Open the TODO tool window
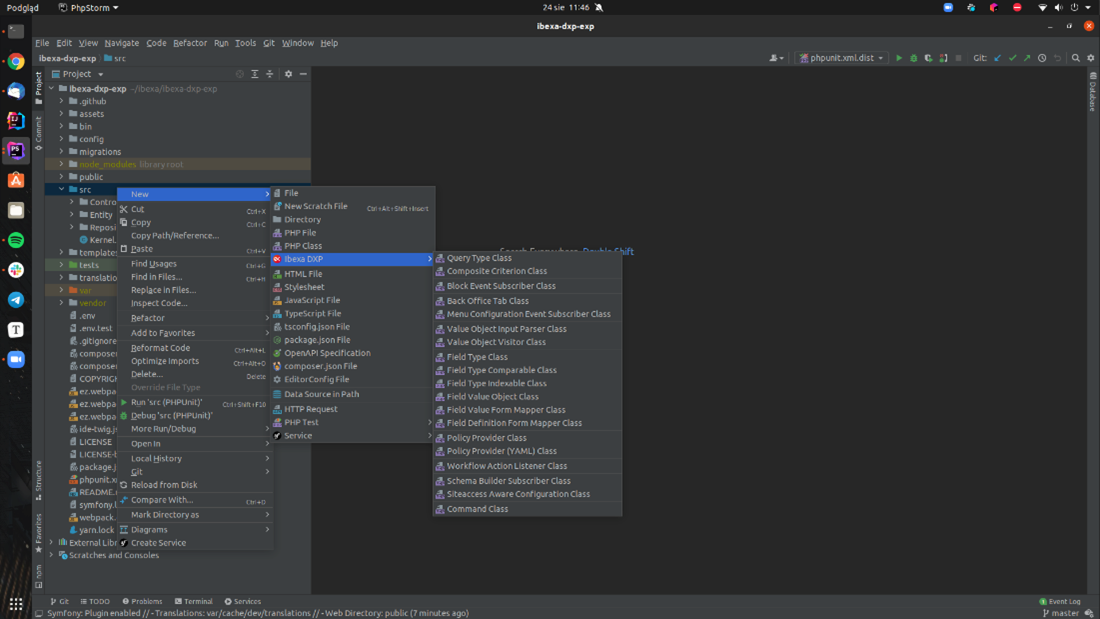1100x619 pixels. (95, 601)
